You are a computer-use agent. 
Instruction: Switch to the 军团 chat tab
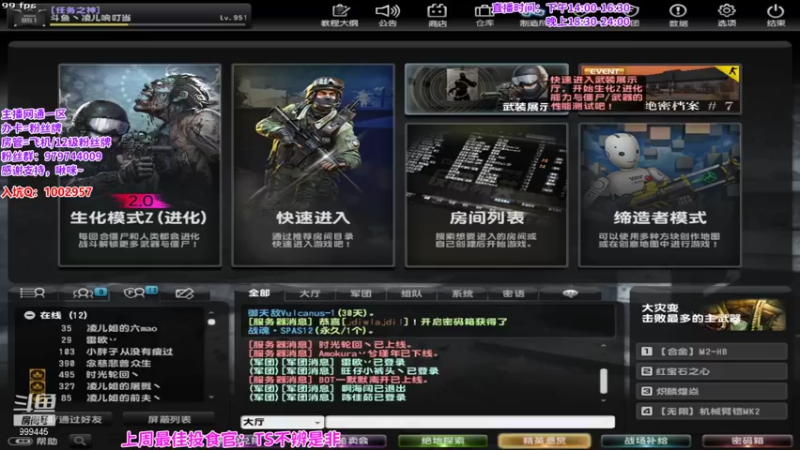click(x=361, y=293)
